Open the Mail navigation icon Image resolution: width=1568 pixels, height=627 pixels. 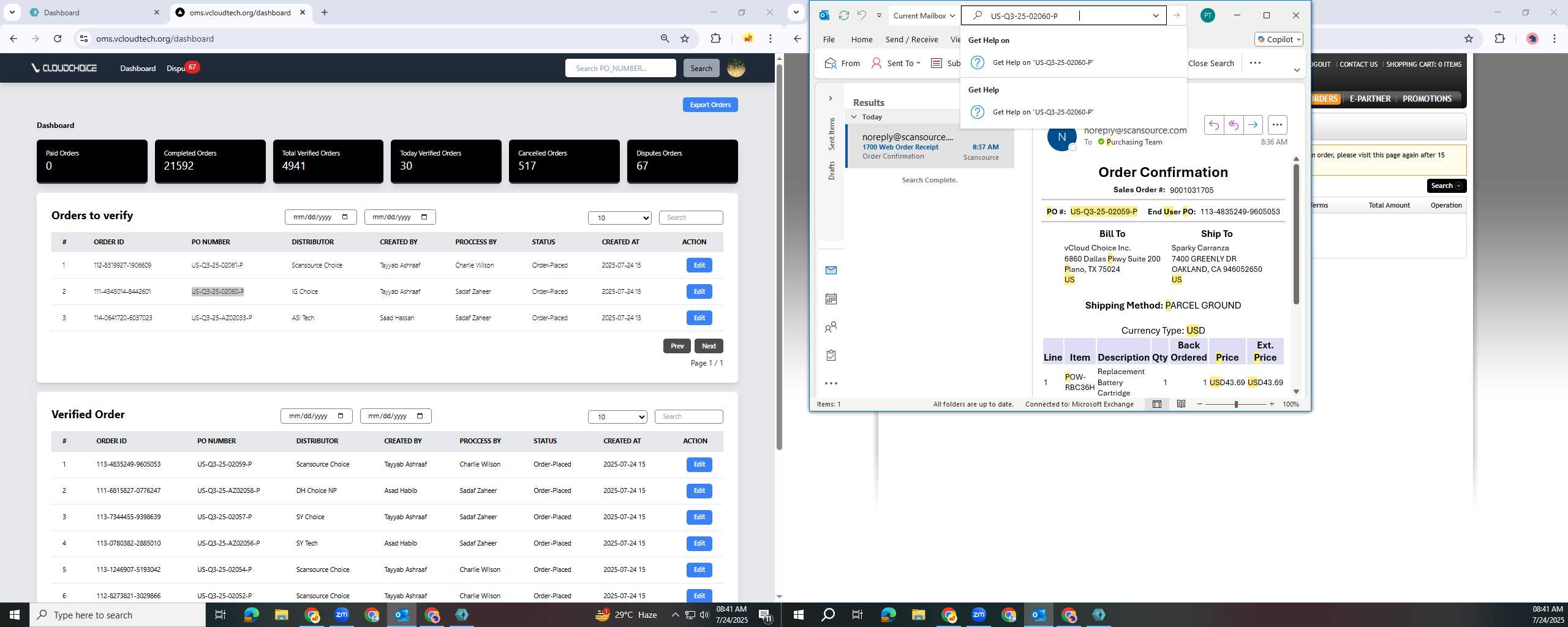point(831,270)
